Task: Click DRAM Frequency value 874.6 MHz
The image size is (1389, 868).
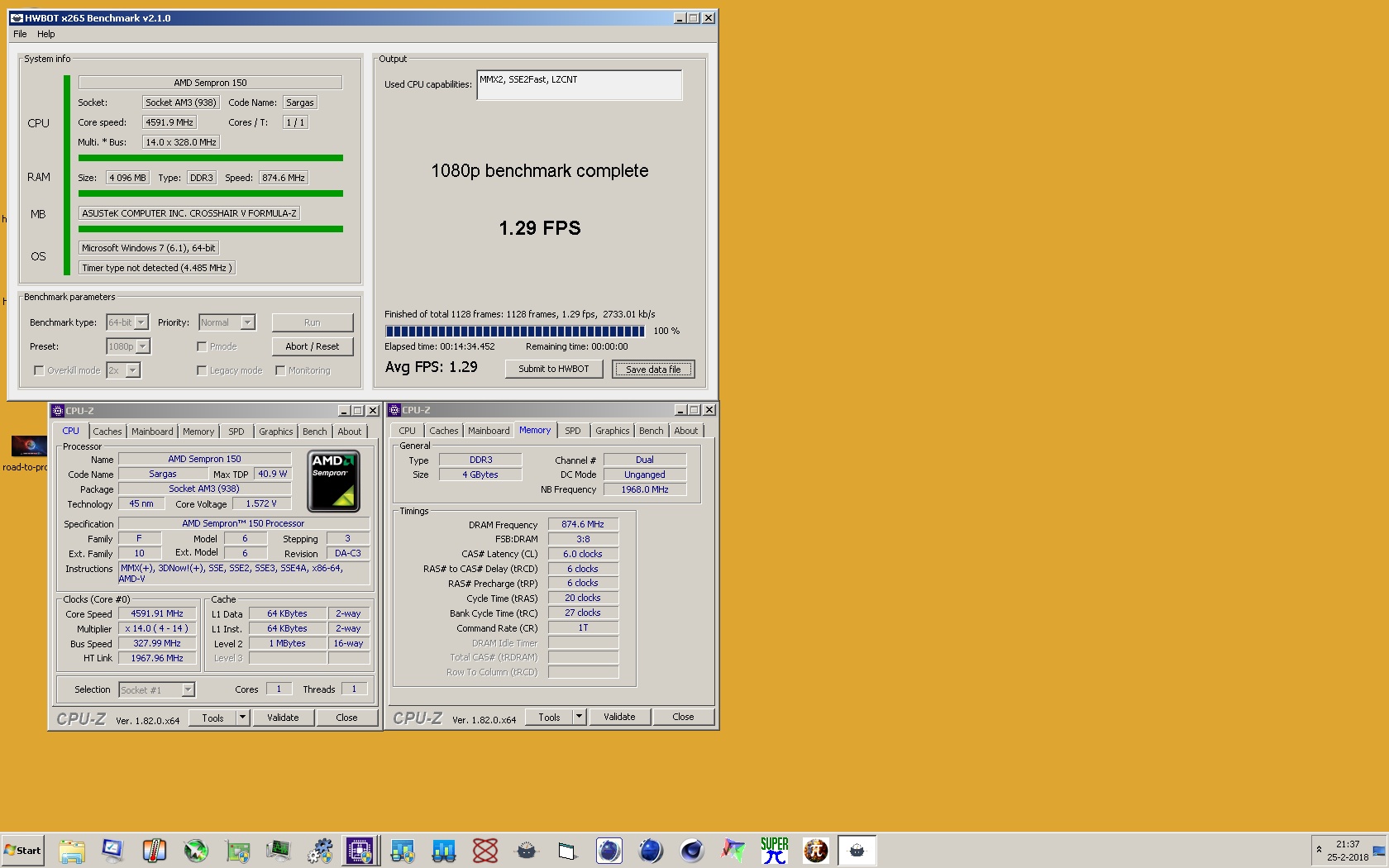Action: pyautogui.click(x=583, y=524)
